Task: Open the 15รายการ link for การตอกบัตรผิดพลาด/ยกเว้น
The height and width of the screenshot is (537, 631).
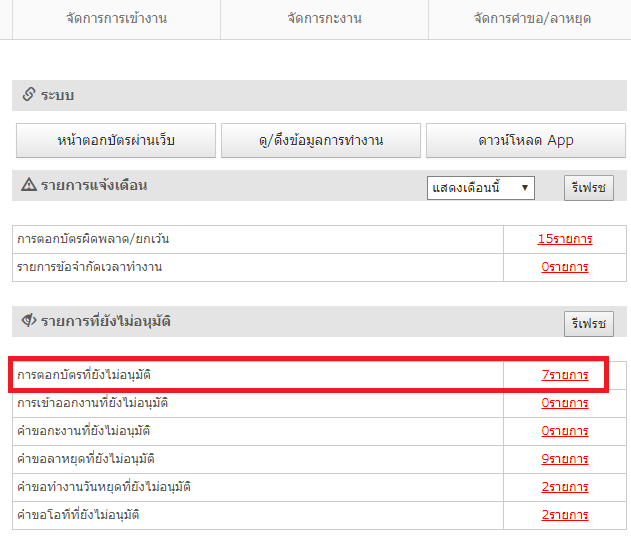Action: [x=564, y=239]
